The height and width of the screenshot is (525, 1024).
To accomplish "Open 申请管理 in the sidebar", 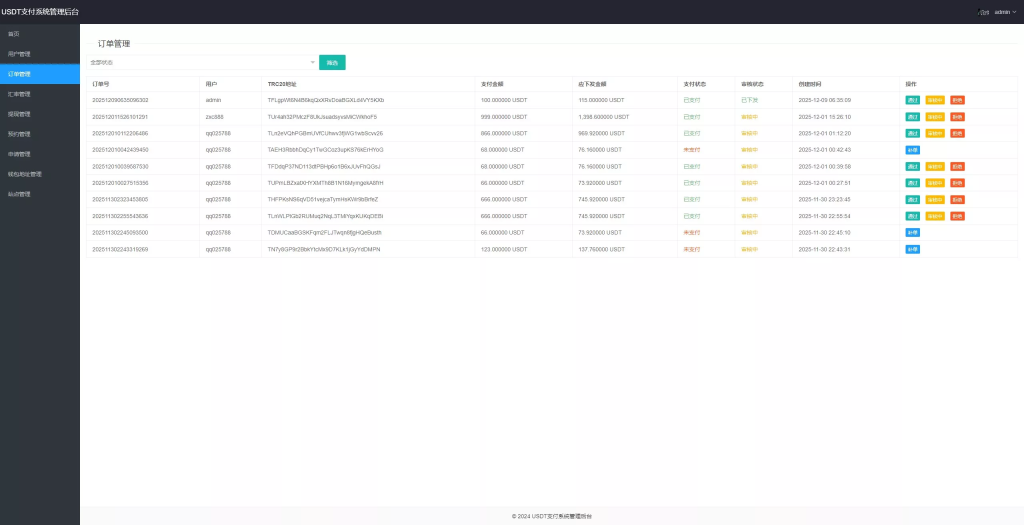I will coord(19,154).
